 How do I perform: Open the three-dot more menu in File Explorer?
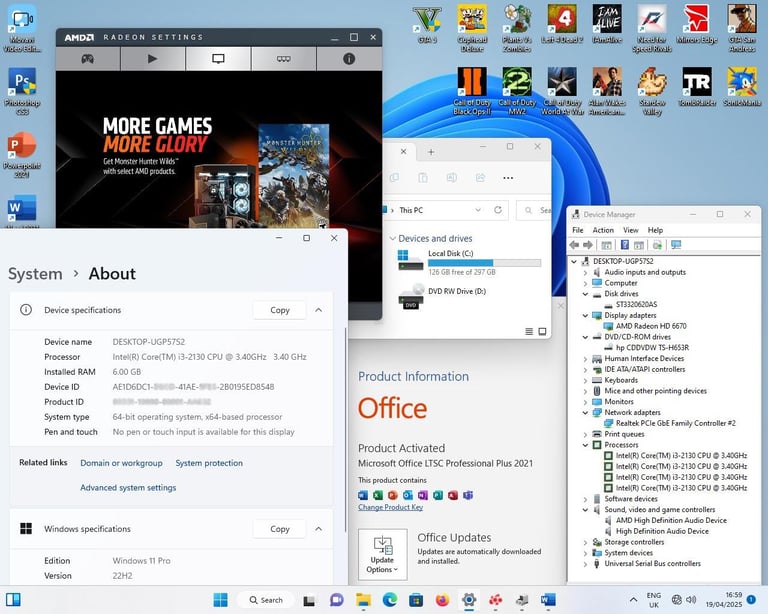(x=508, y=178)
